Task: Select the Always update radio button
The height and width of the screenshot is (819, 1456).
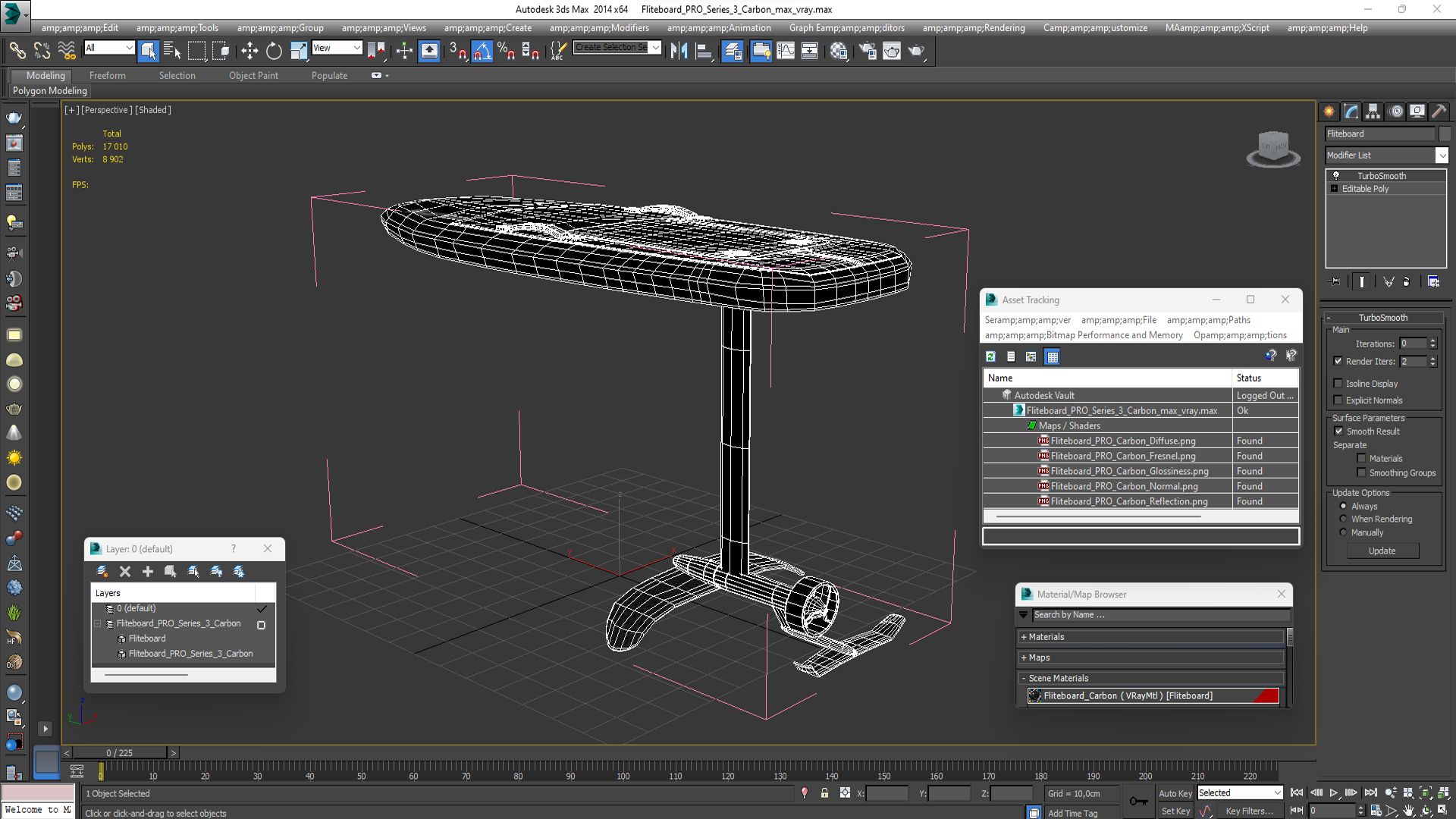Action: click(x=1343, y=506)
